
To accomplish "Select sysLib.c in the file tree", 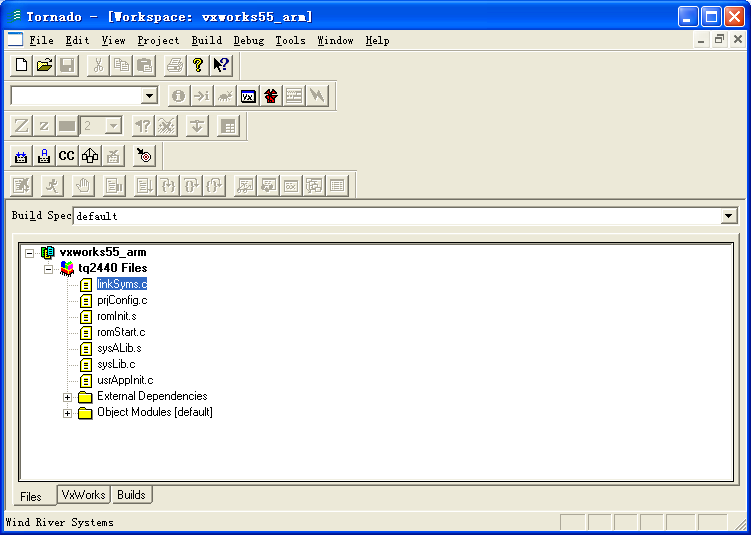I will click(116, 364).
